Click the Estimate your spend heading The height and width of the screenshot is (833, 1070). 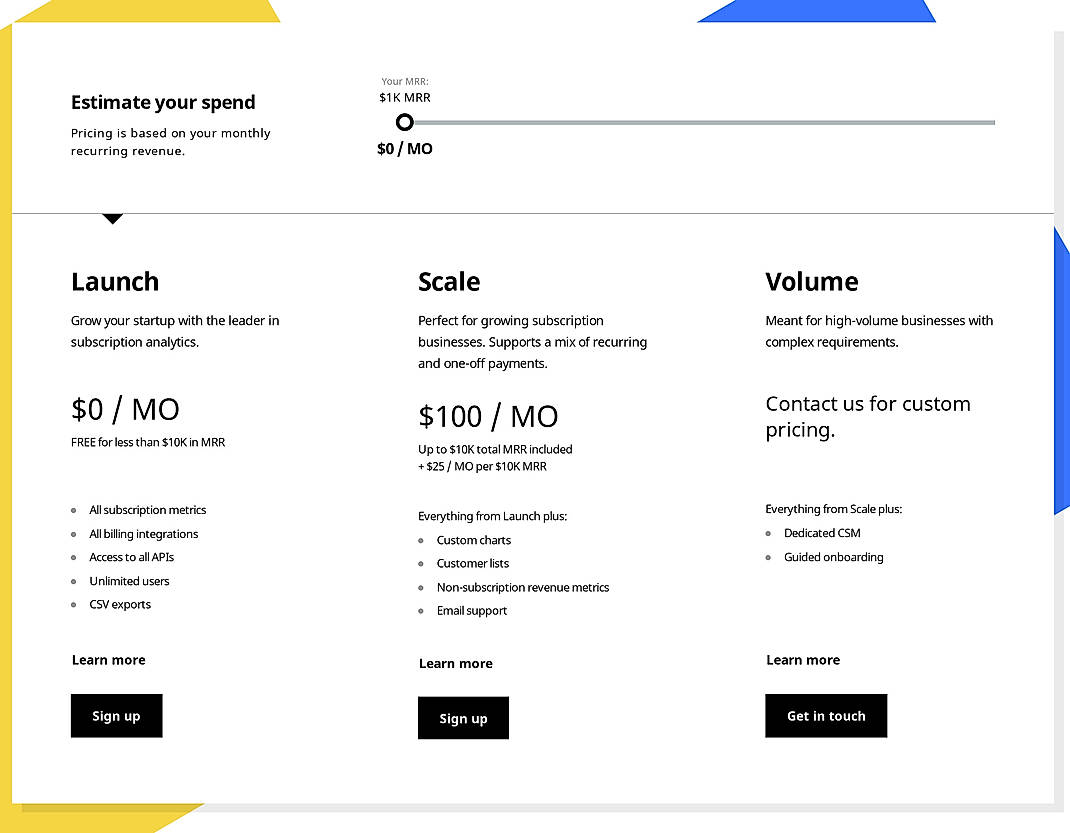163,102
